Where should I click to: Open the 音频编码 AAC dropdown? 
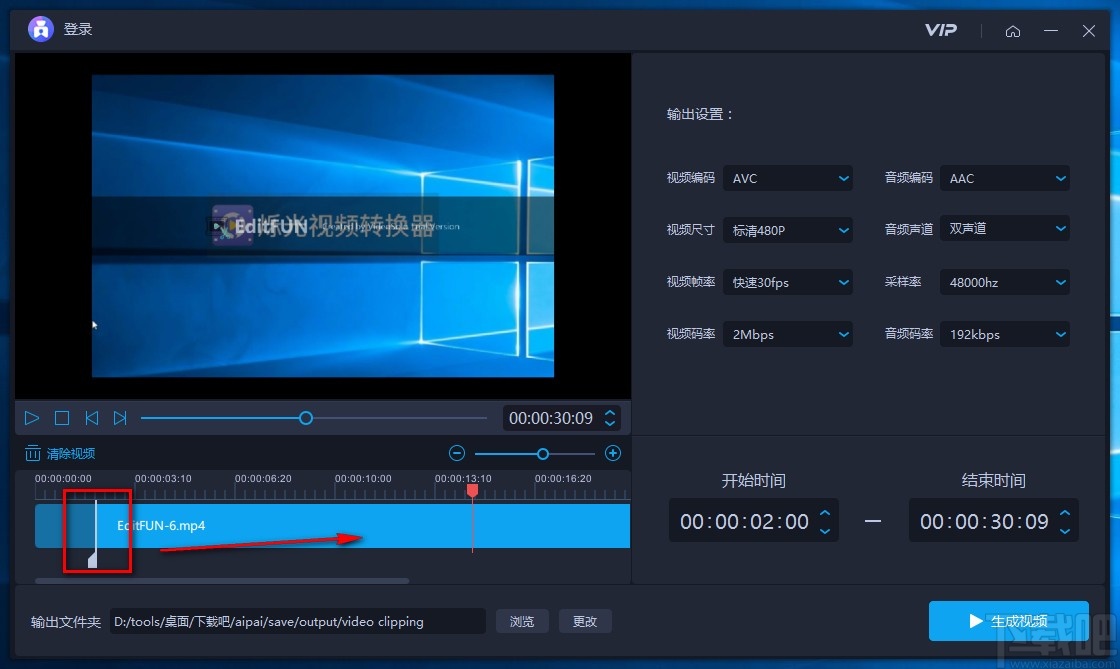(1005, 178)
